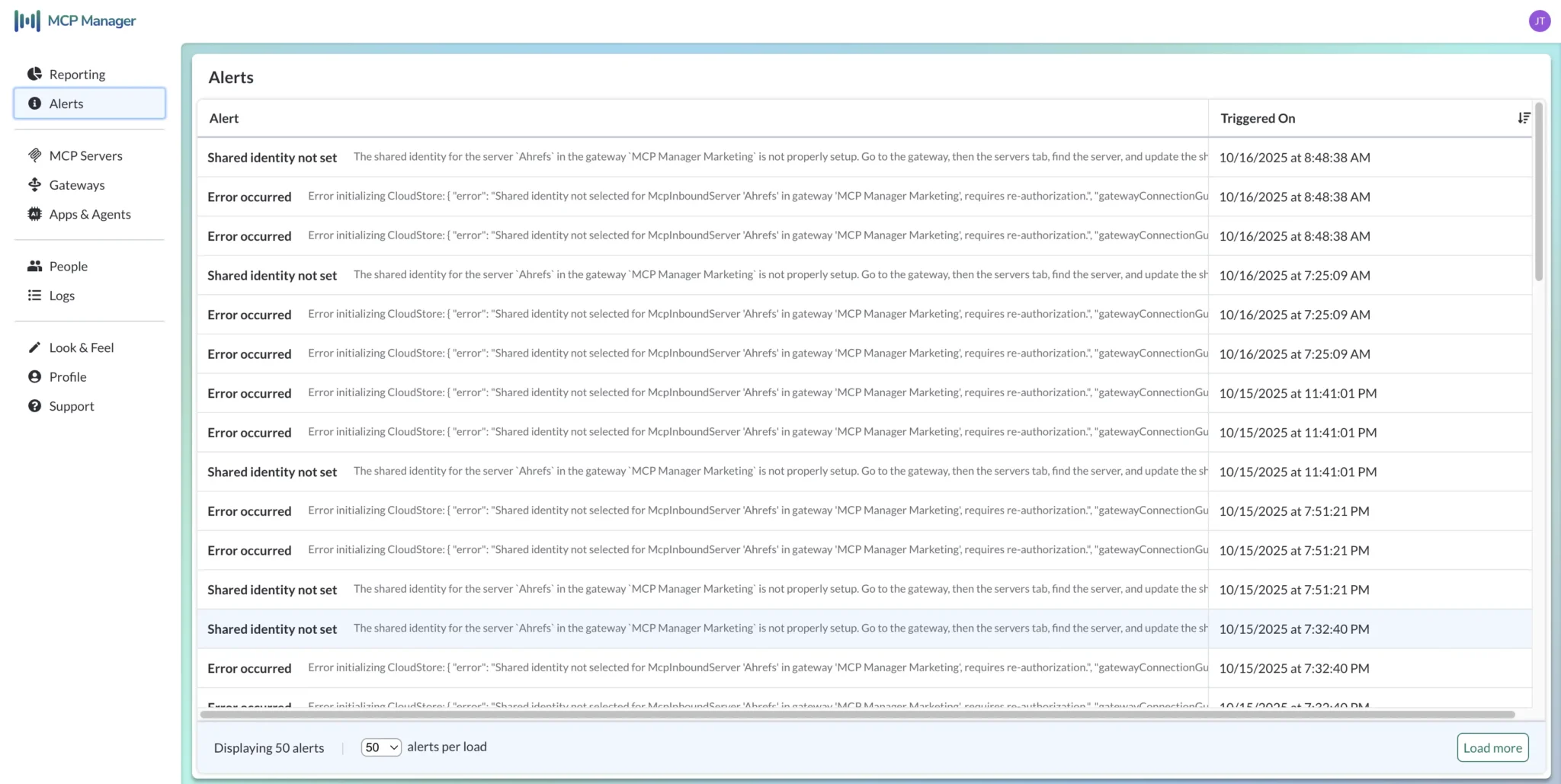
Task: Click the MCP Manager logo
Action: (75, 21)
